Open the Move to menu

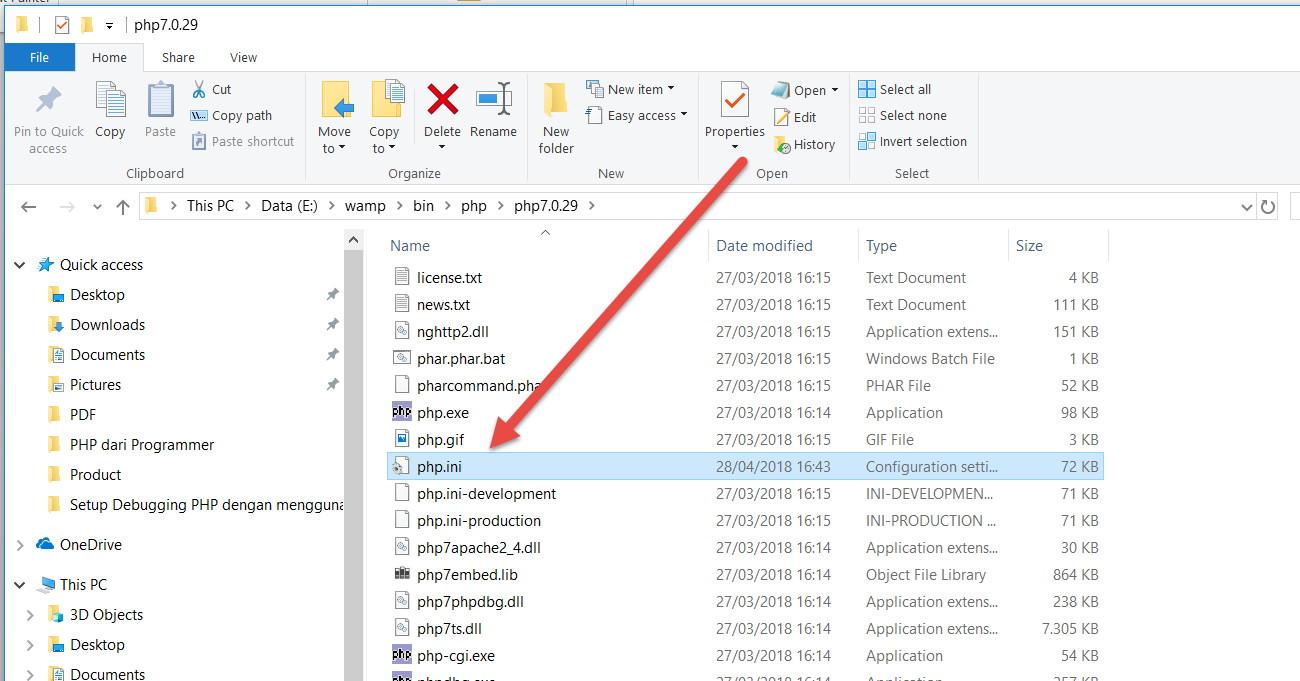pyautogui.click(x=335, y=118)
